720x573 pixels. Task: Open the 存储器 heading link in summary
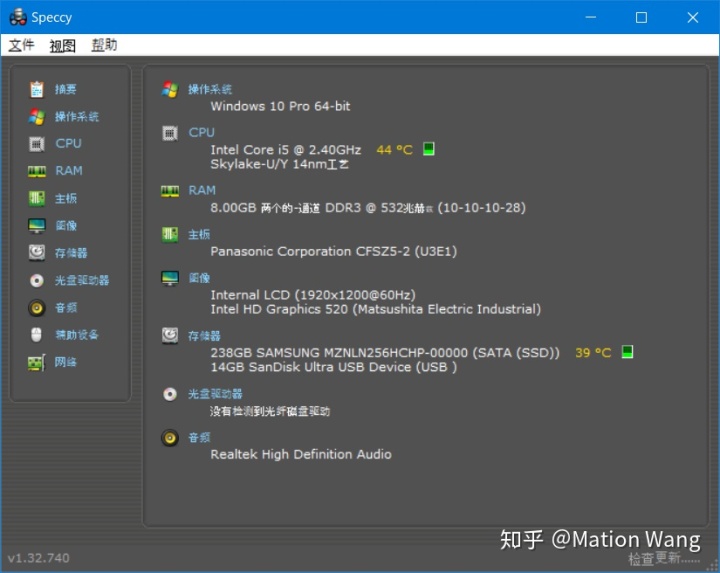click(204, 336)
